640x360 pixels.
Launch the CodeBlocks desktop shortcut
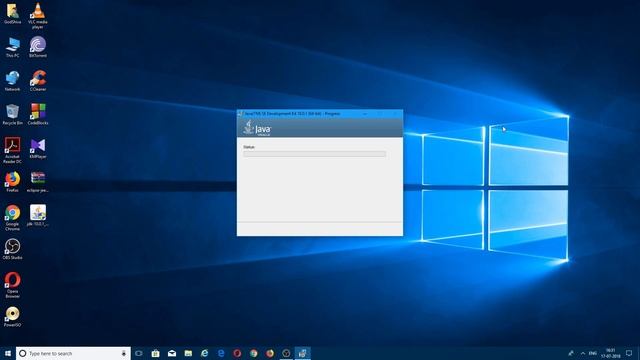pyautogui.click(x=38, y=114)
